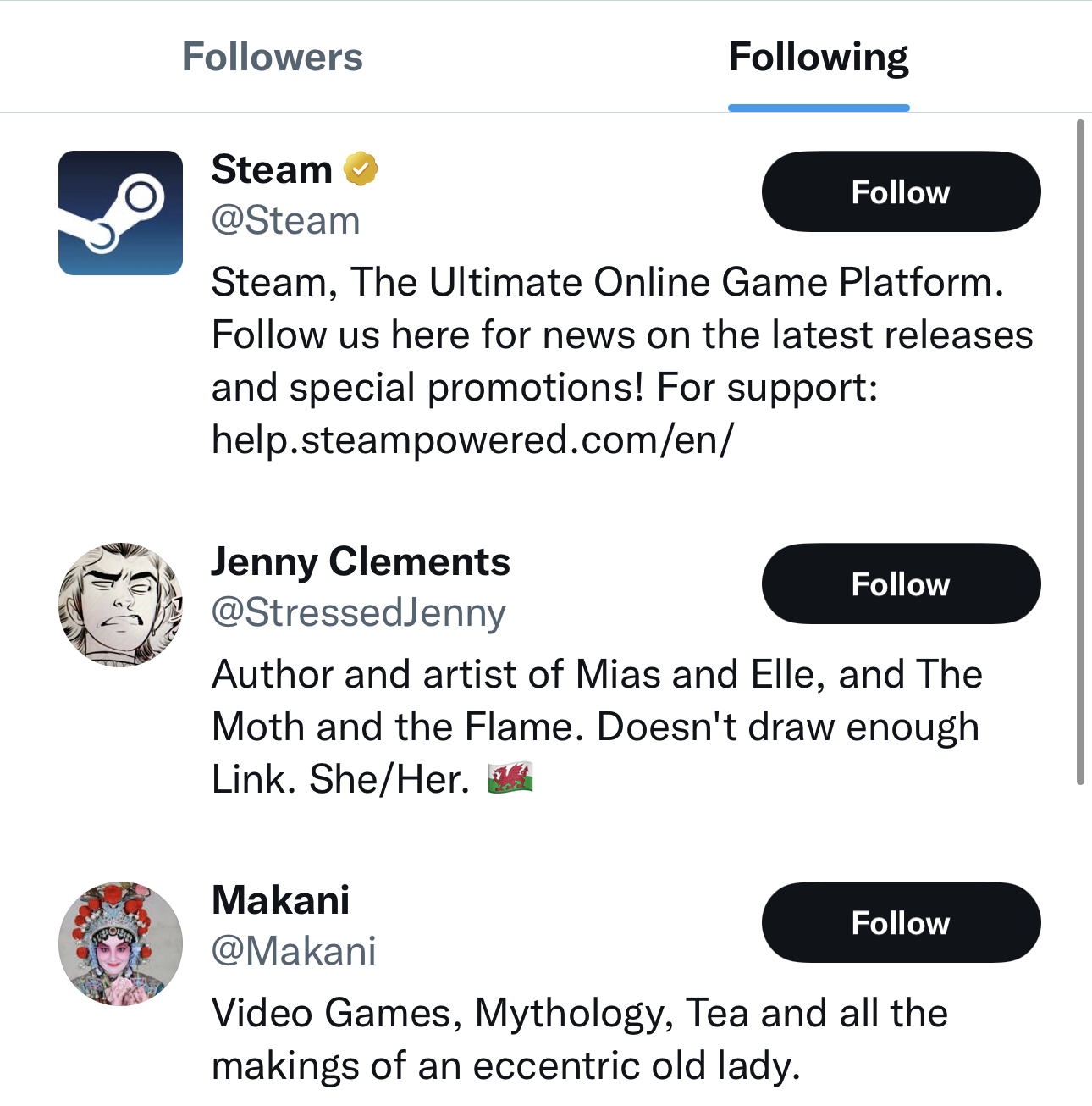Click Steam's gold verified badge

click(361, 169)
